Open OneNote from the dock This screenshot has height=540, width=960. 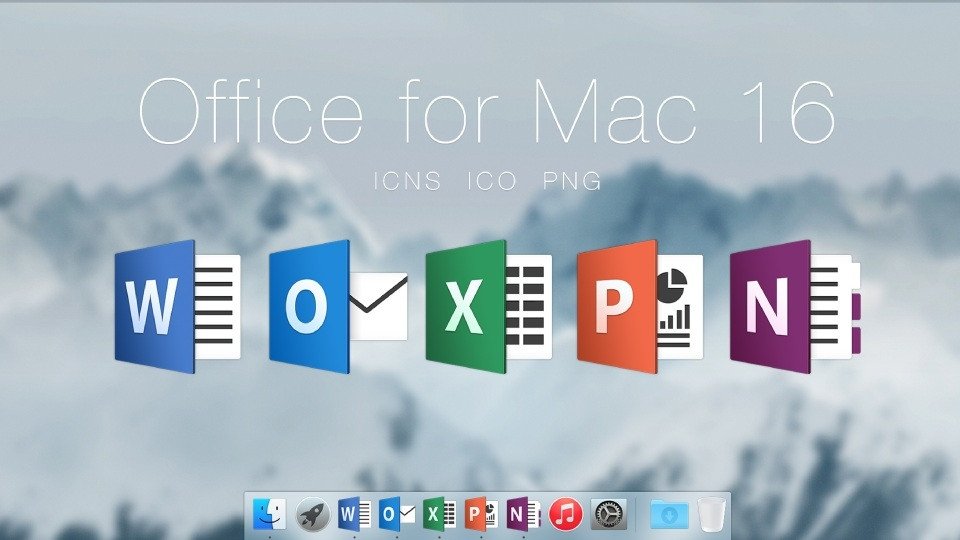(523, 514)
